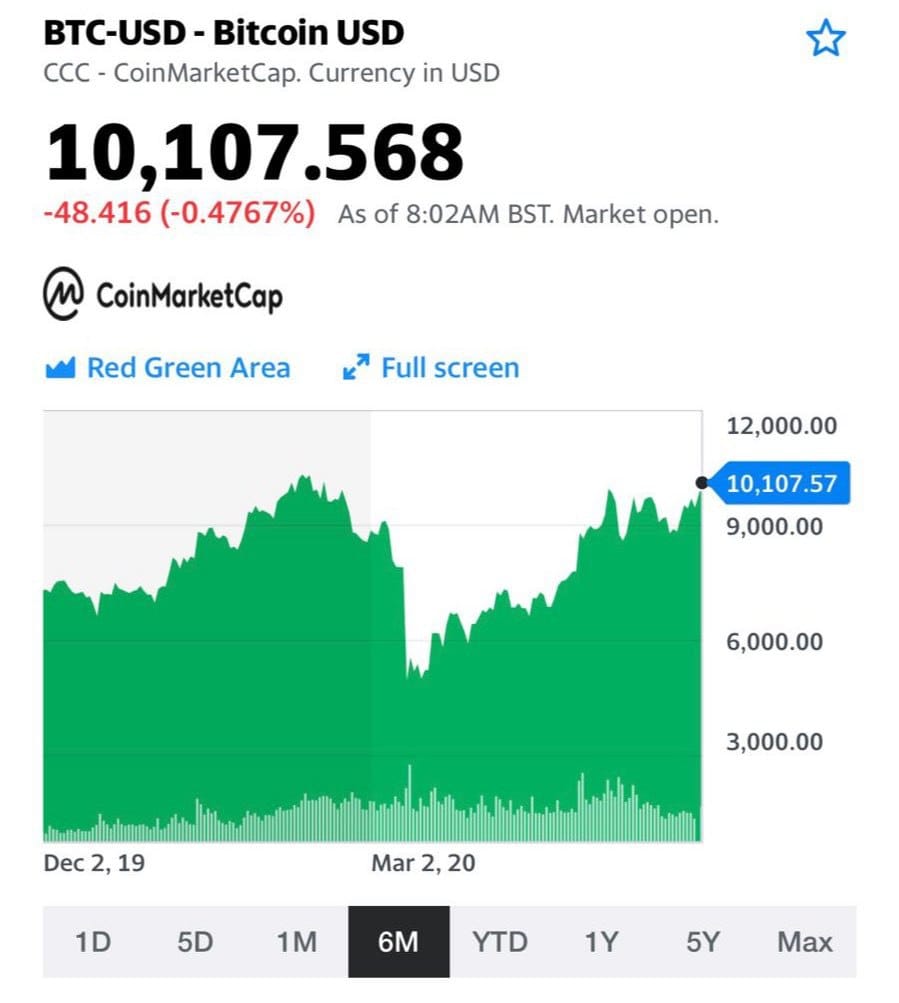Image resolution: width=899 pixels, height=1003 pixels.
Task: Click the 6,000.00 axis label
Action: [774, 642]
